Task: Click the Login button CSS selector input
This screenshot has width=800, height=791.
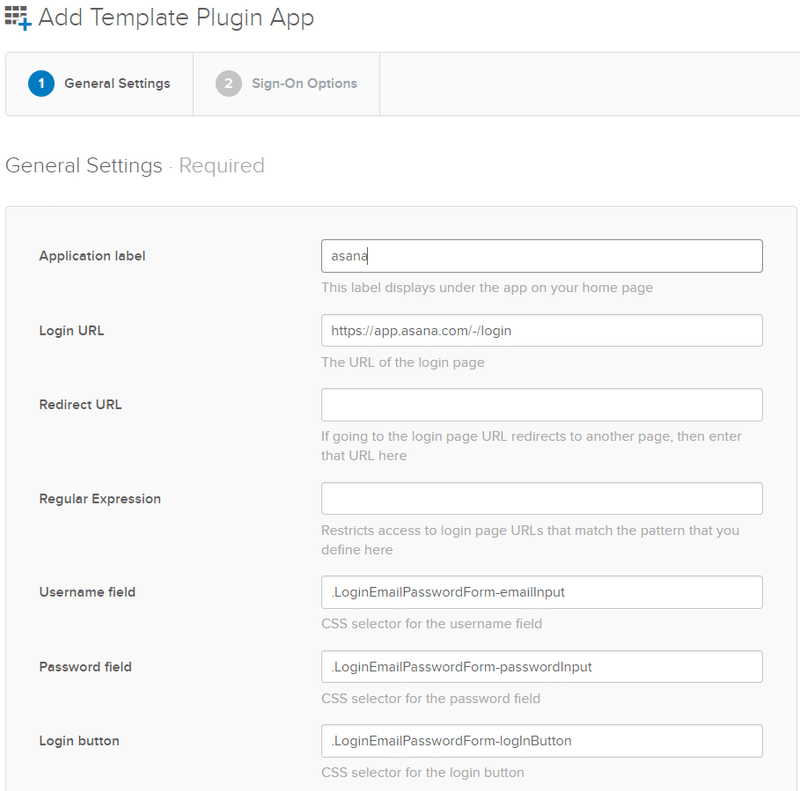Action: coord(541,741)
